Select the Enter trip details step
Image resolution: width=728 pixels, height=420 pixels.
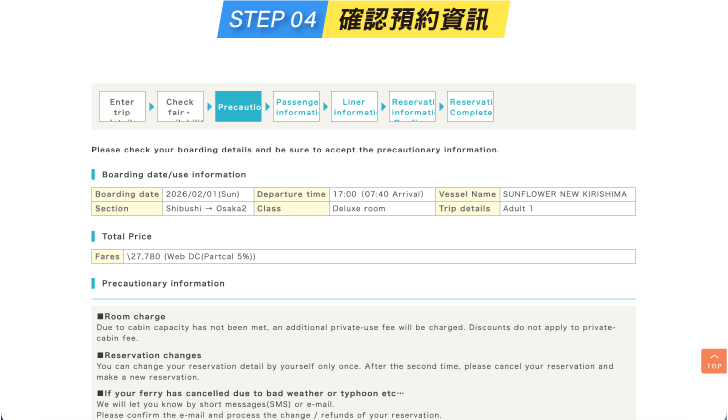point(122,107)
